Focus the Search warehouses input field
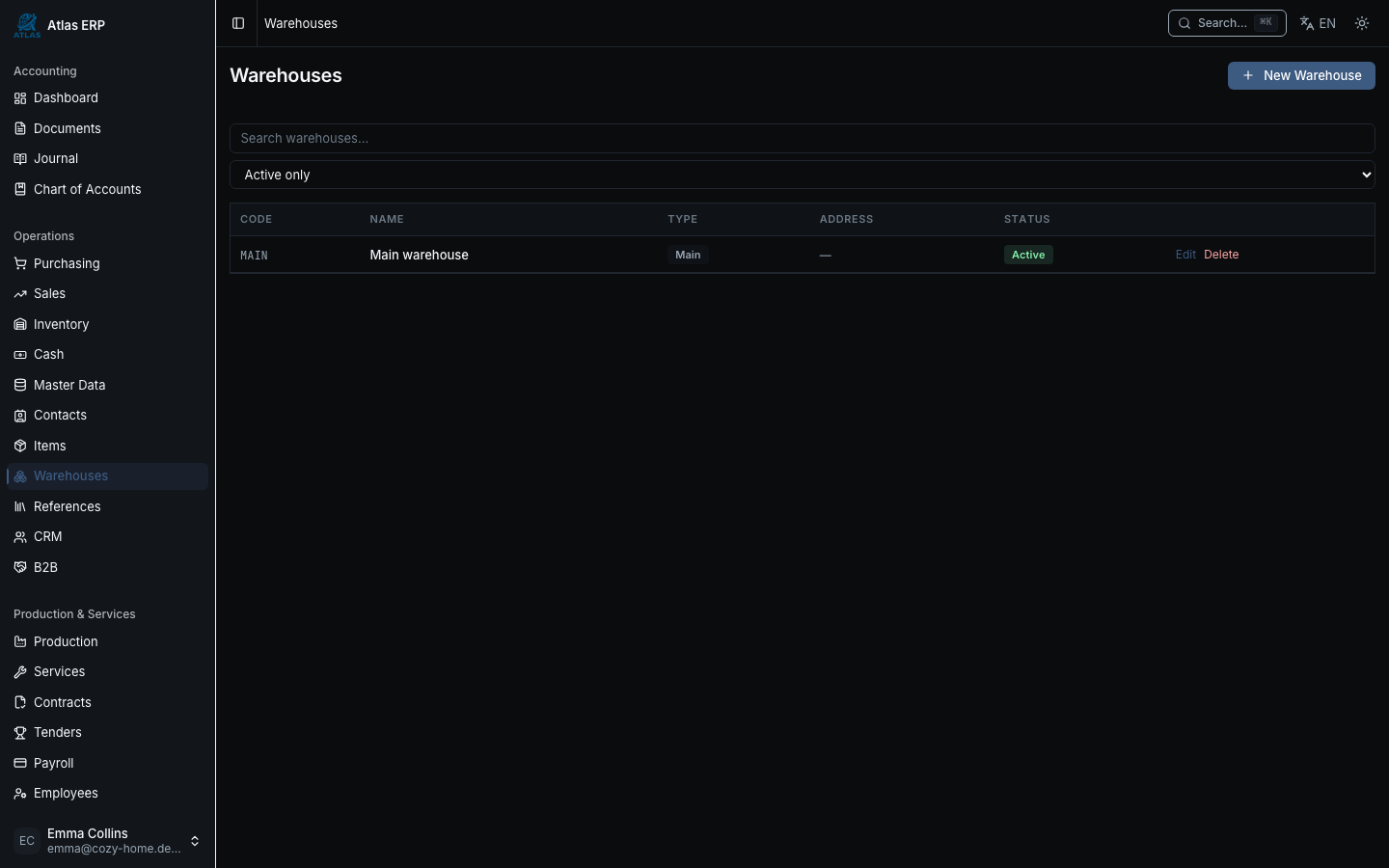 [803, 138]
